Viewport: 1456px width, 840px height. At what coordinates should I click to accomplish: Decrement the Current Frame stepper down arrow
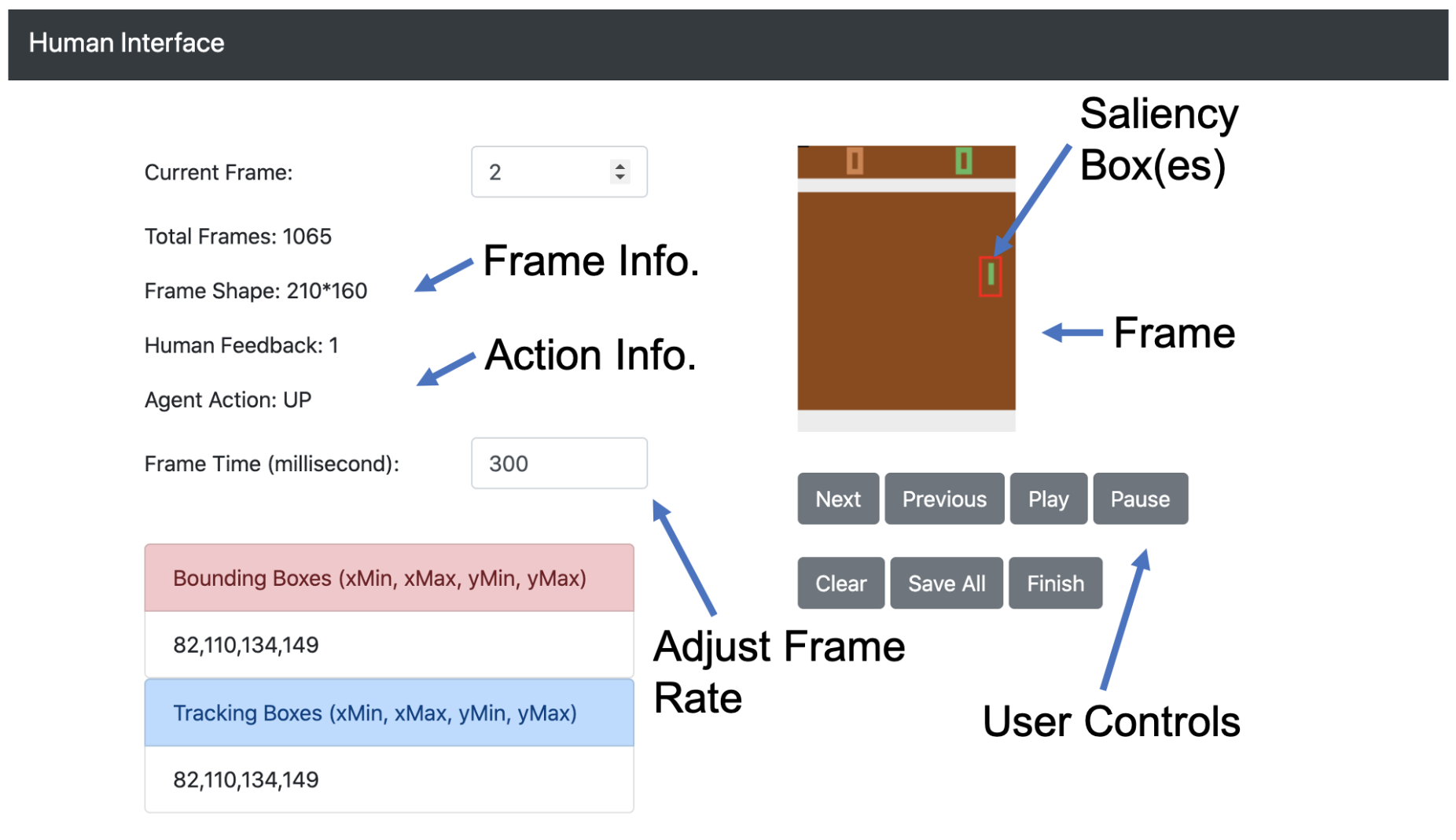pos(620,178)
